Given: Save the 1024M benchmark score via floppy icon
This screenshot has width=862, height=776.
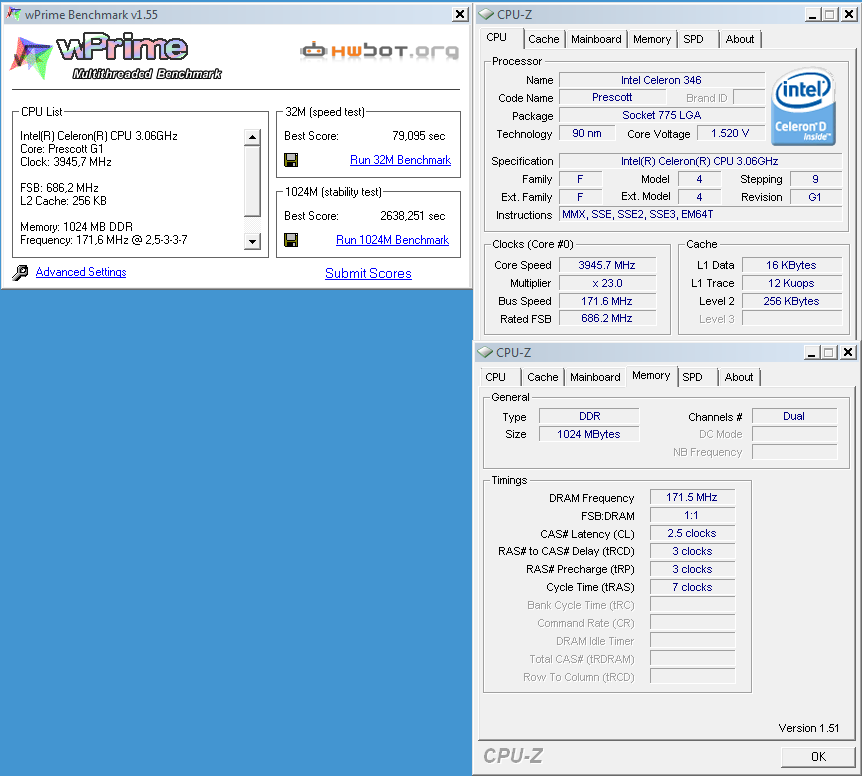Looking at the screenshot, I should pyautogui.click(x=291, y=240).
